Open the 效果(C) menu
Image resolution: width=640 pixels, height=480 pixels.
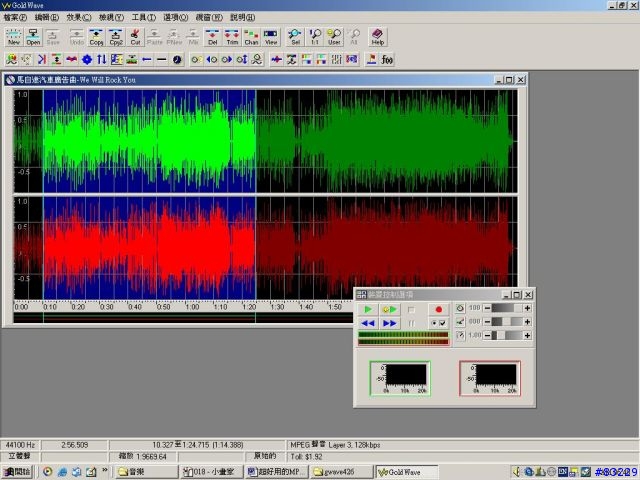point(79,17)
